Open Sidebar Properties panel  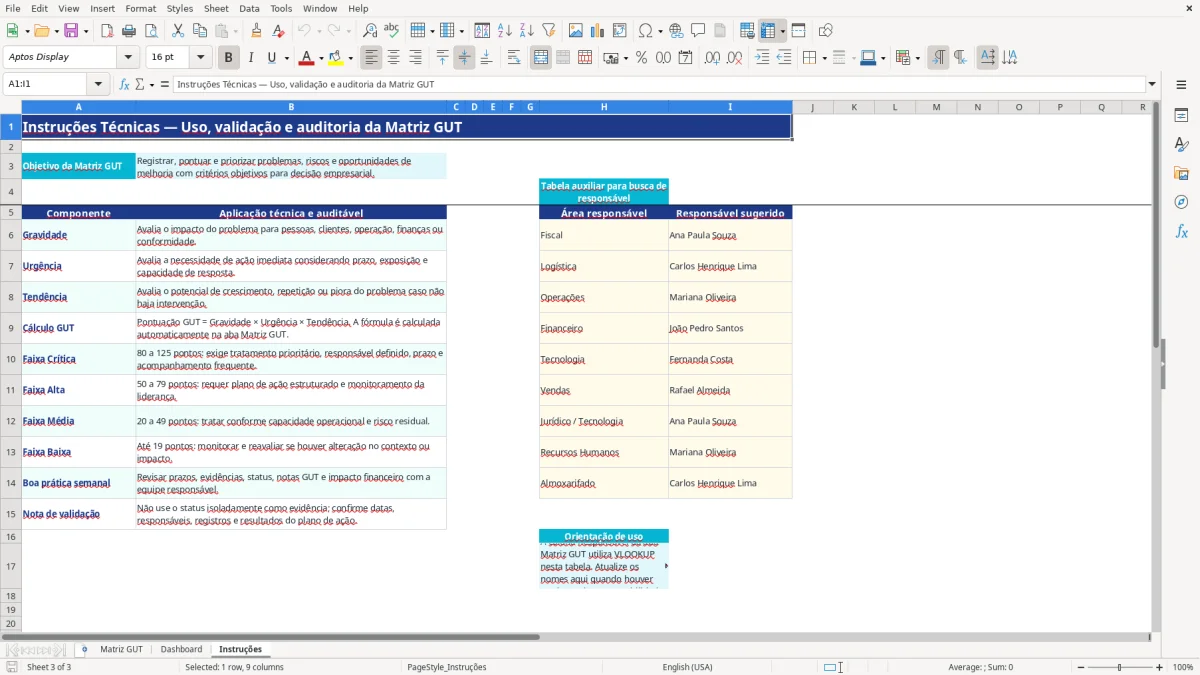[1181, 116]
